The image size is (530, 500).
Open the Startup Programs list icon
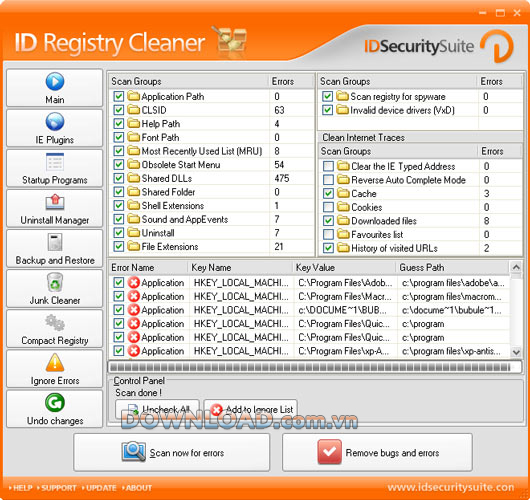[55, 162]
